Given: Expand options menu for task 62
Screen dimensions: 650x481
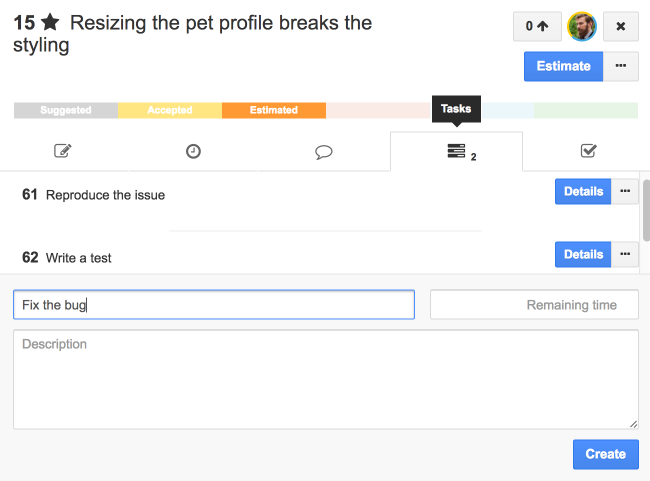Looking at the screenshot, I should [x=626, y=254].
